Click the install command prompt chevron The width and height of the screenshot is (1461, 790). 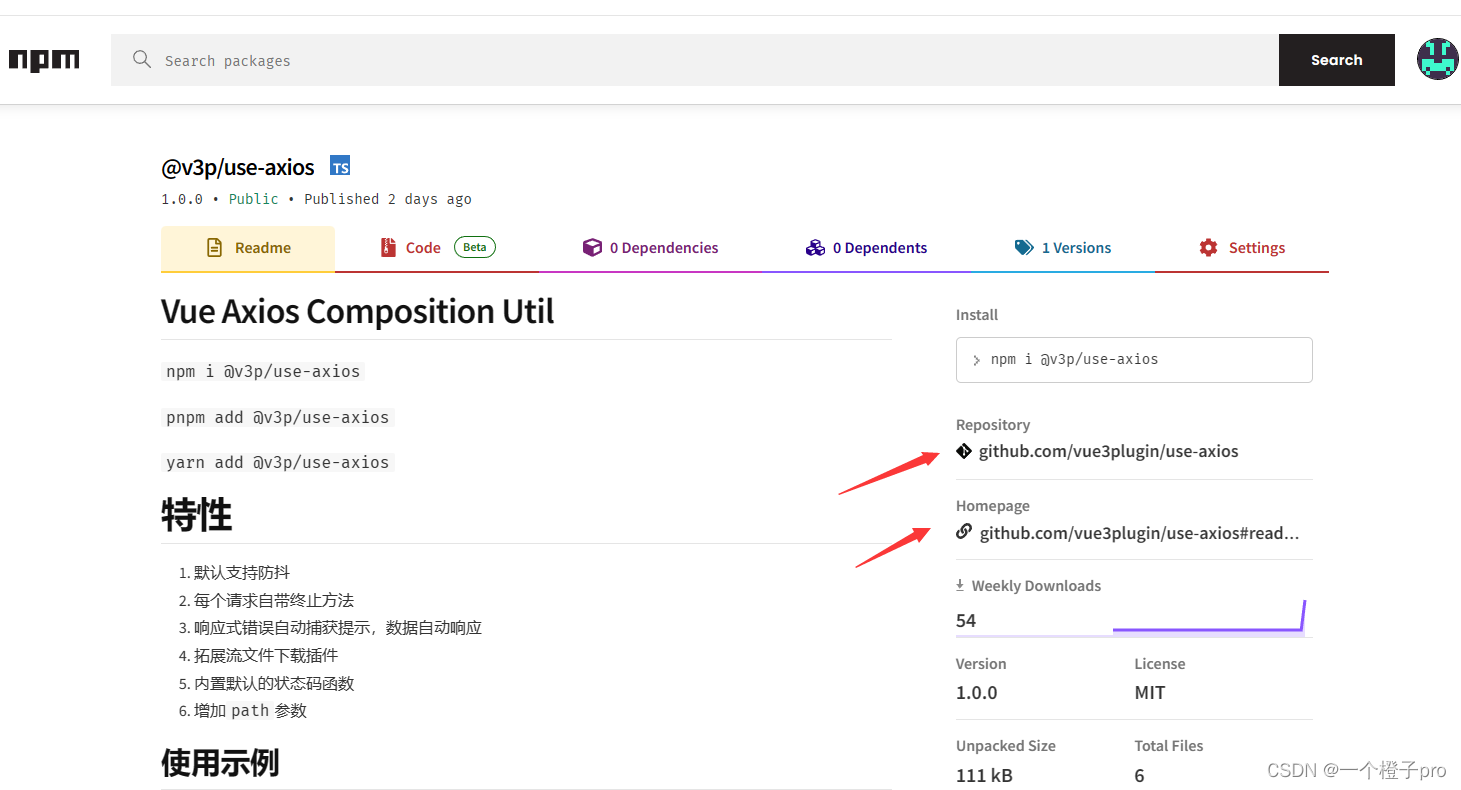pos(976,360)
